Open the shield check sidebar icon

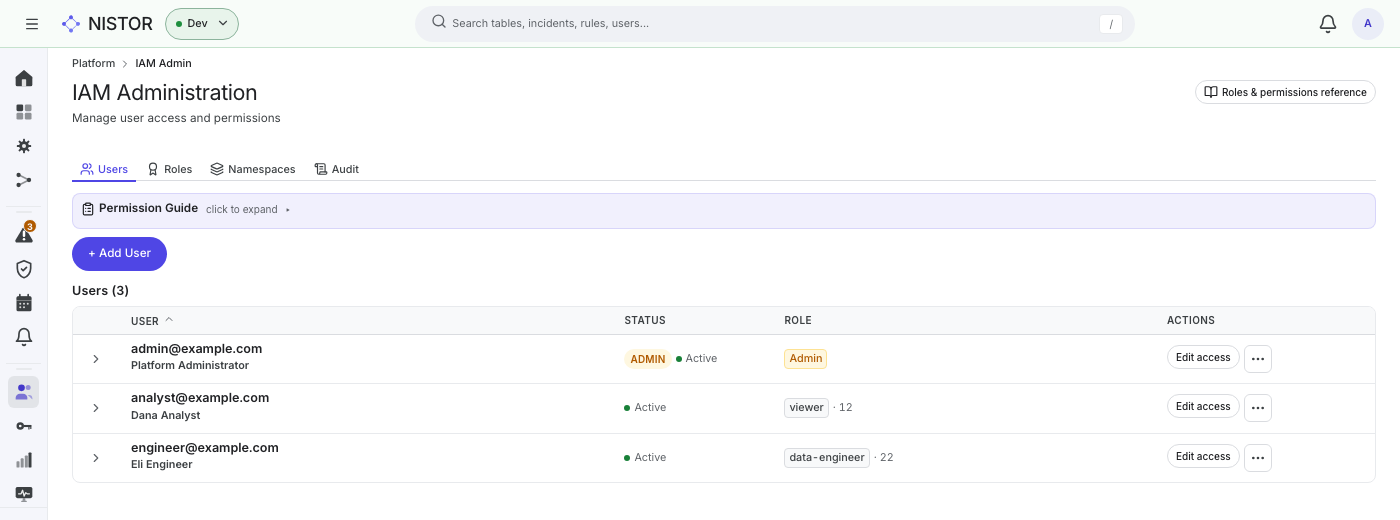[24, 269]
